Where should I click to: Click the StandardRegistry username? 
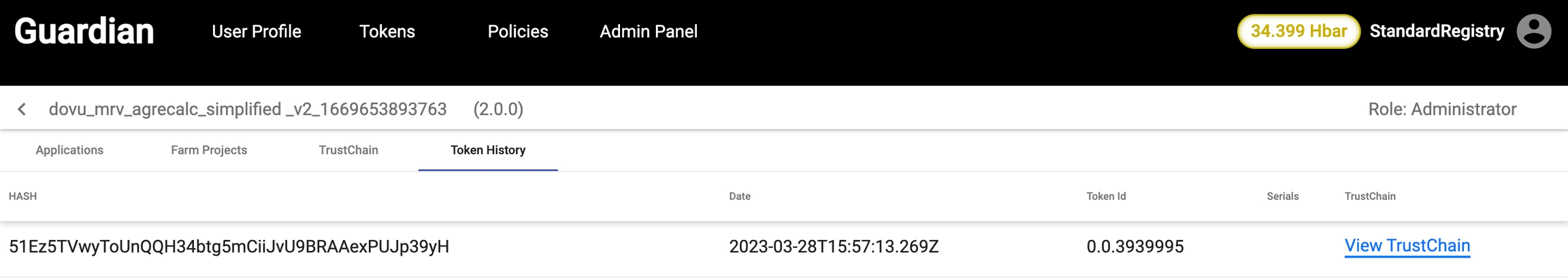tap(1437, 31)
